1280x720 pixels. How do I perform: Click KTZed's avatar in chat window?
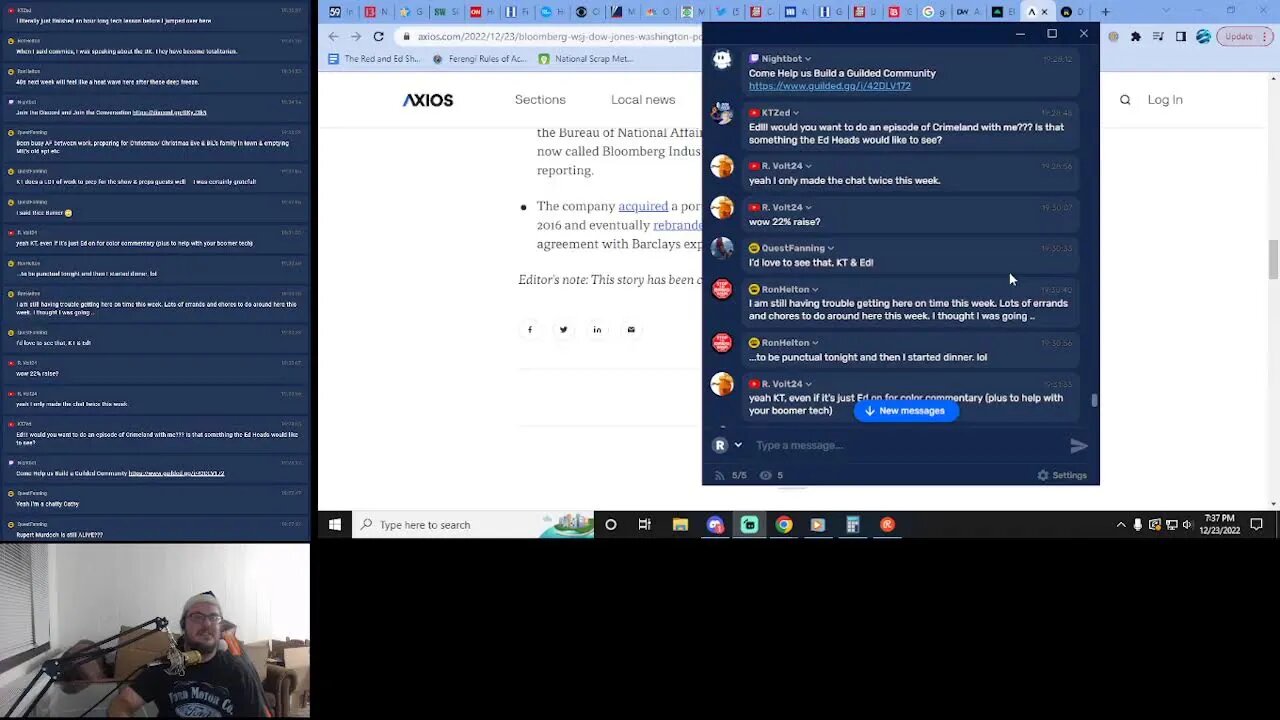pos(722,113)
